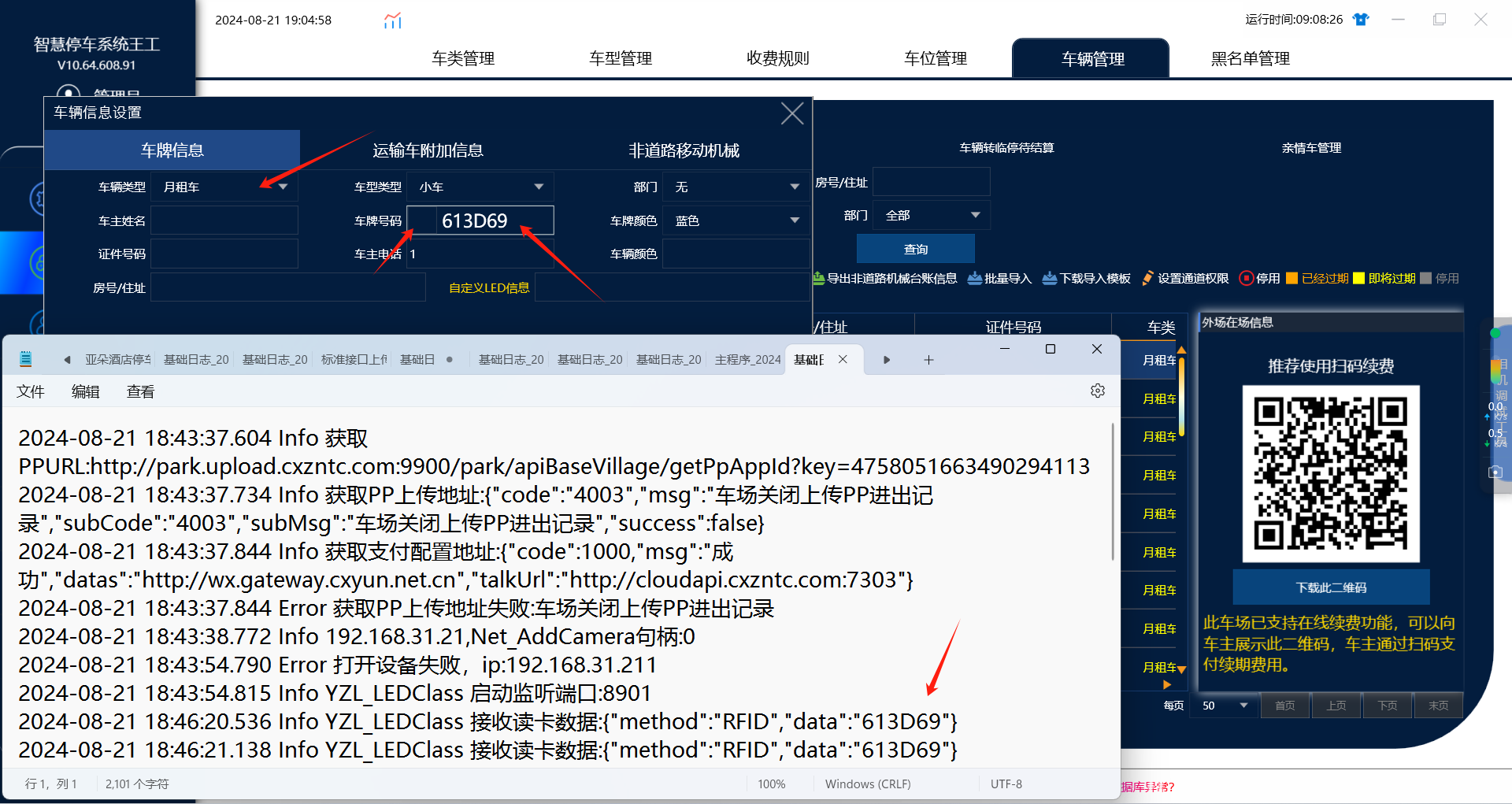Click the 车牌号码 field showing 613D69
Image resolution: width=1512 pixels, height=804 pixels.
[480, 220]
